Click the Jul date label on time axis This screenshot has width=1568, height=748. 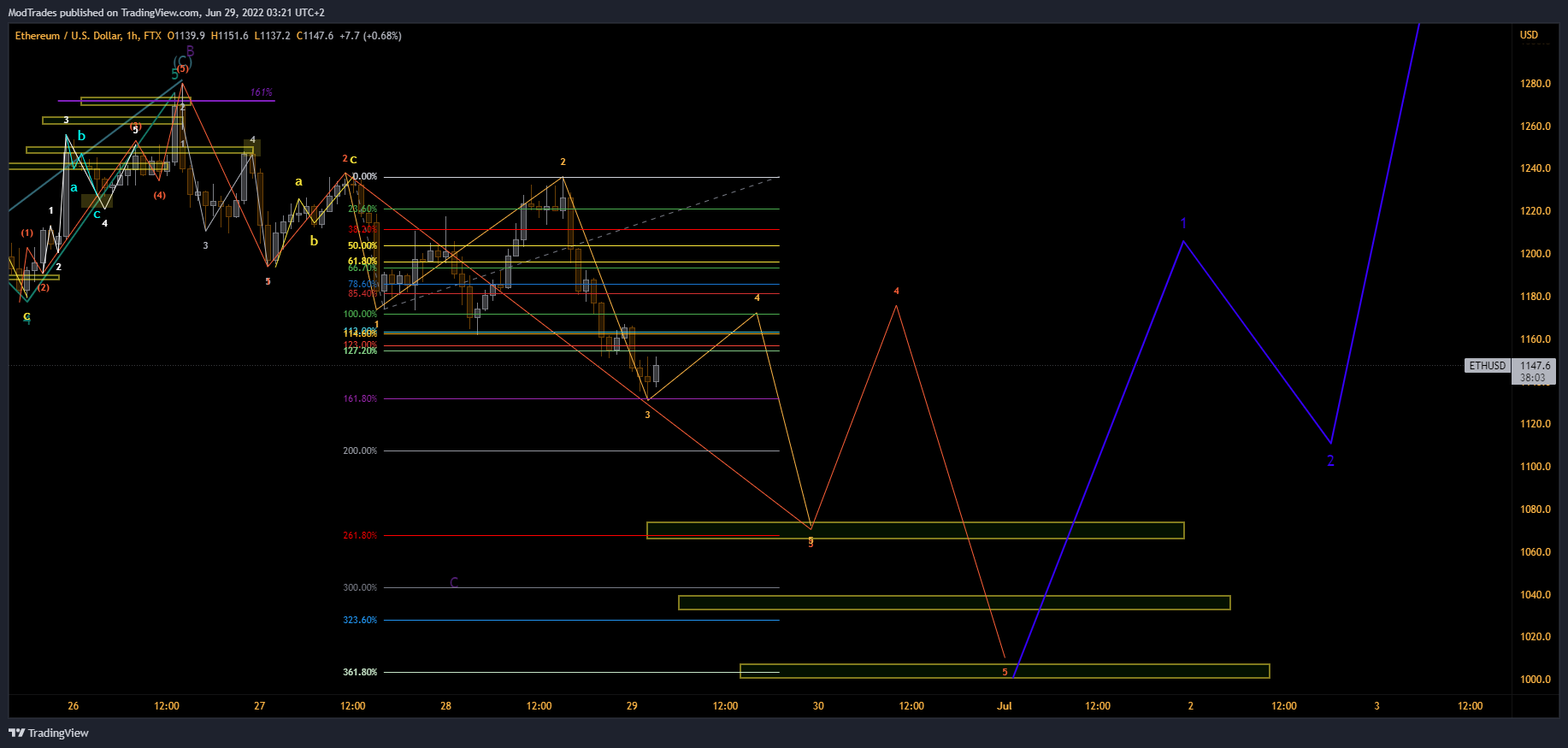(x=1005, y=706)
